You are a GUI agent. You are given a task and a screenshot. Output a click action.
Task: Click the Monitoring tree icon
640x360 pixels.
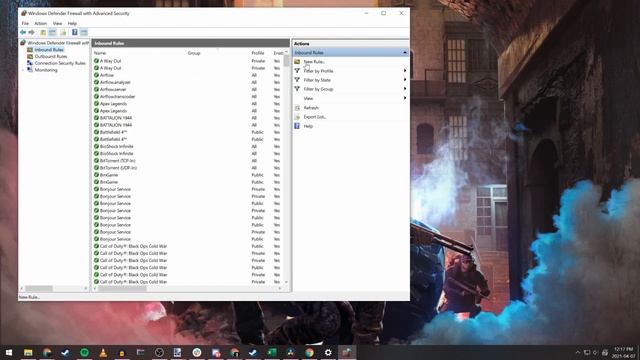click(x=30, y=70)
